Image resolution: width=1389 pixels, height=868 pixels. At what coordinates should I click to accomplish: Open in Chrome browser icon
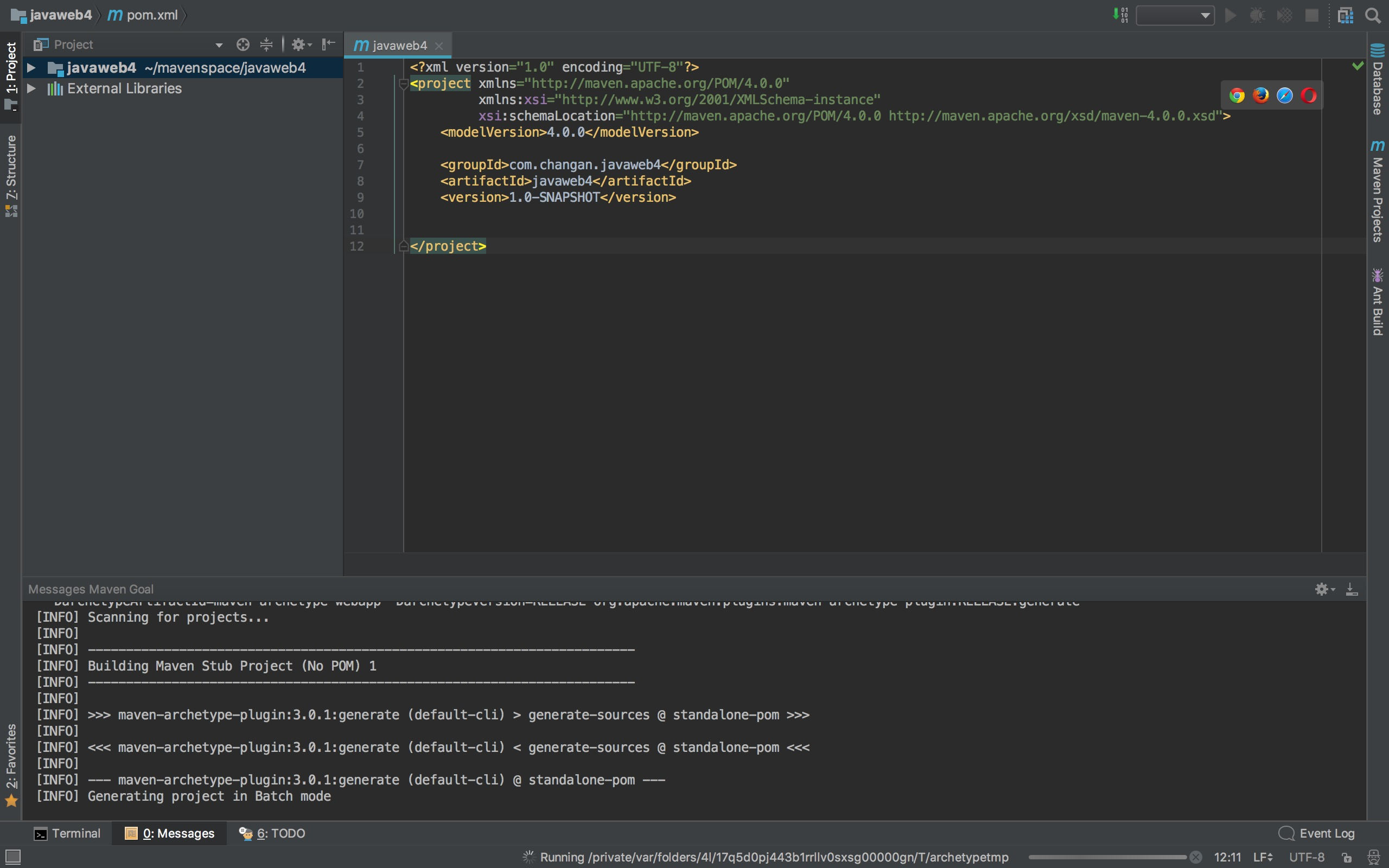click(x=1237, y=95)
